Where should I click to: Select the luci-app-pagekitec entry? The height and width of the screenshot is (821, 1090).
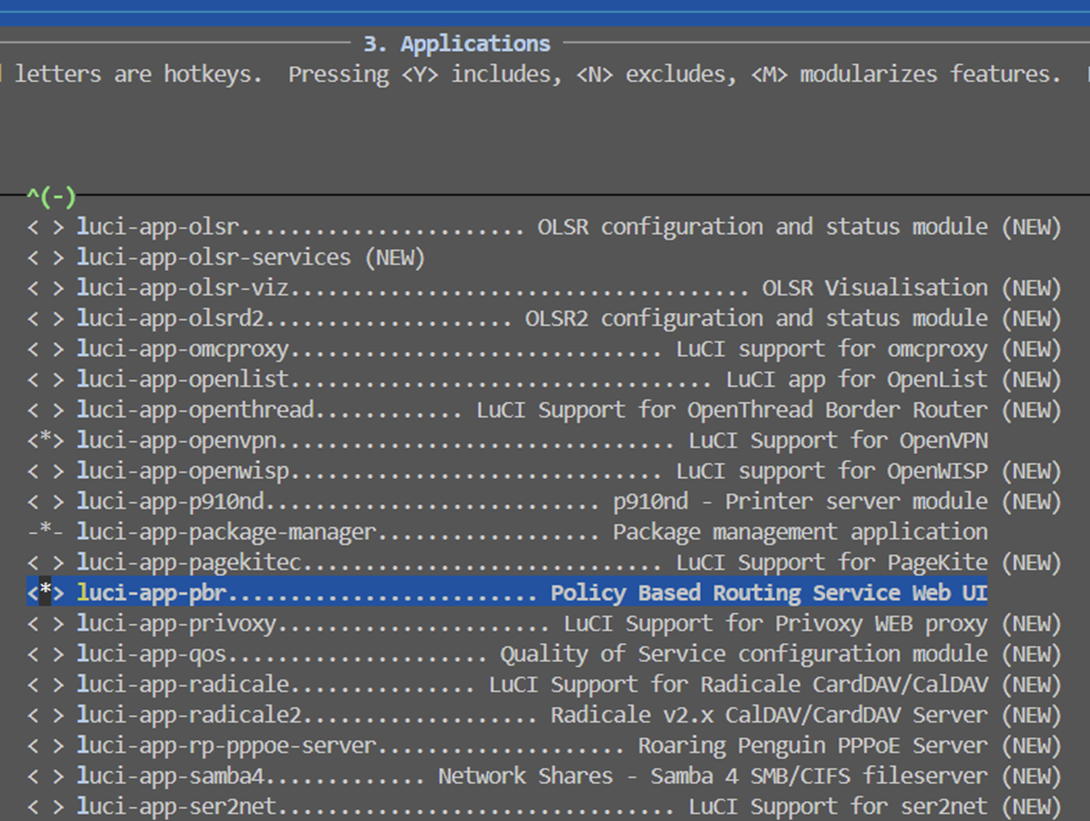(544, 563)
